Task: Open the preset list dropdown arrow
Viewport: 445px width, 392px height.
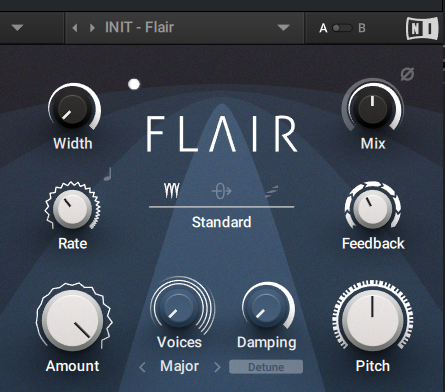Action: [283, 28]
